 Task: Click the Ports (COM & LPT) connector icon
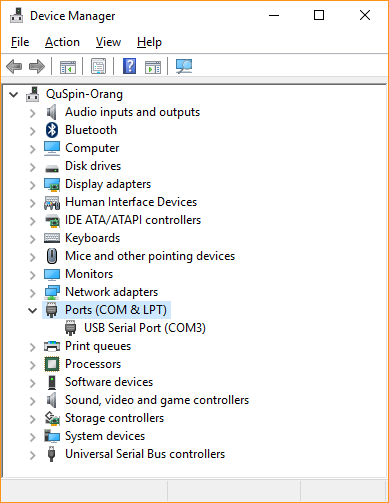(51, 310)
